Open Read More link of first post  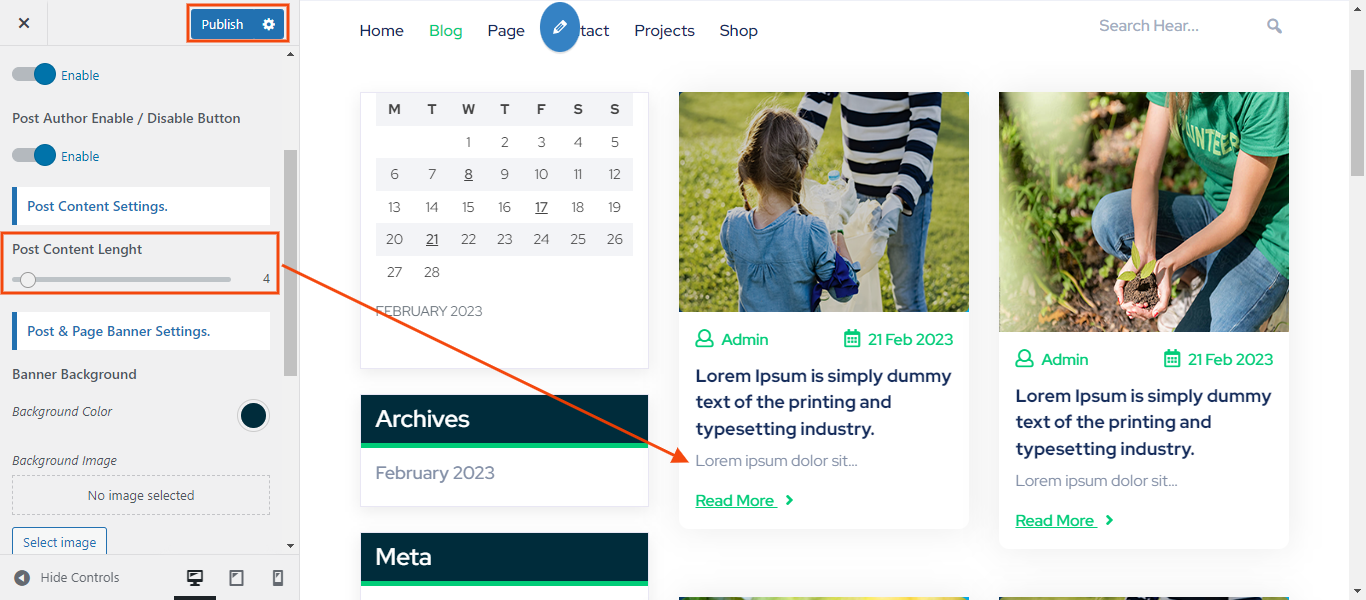[735, 501]
